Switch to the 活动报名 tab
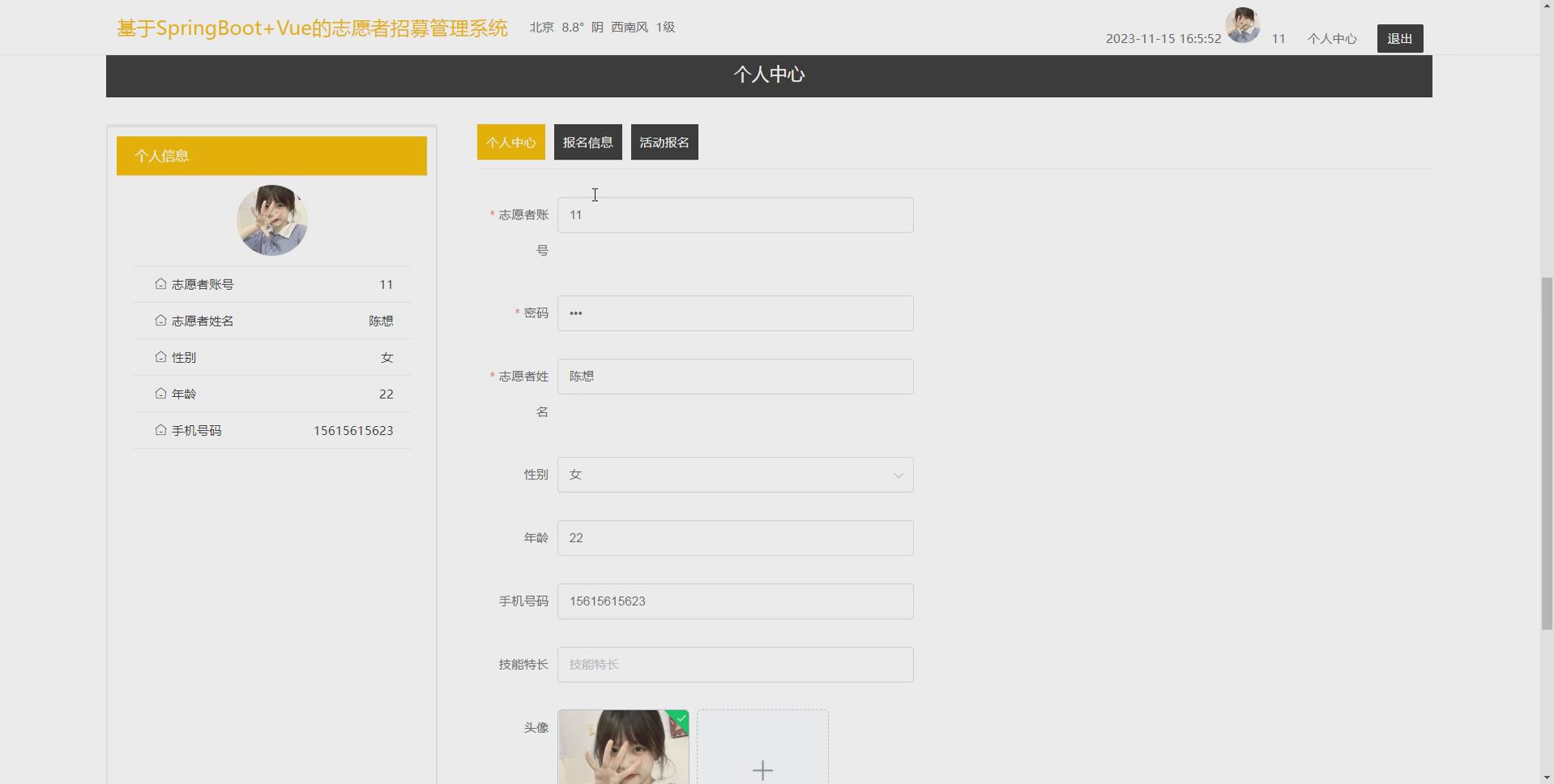Image resolution: width=1554 pixels, height=784 pixels. click(664, 143)
